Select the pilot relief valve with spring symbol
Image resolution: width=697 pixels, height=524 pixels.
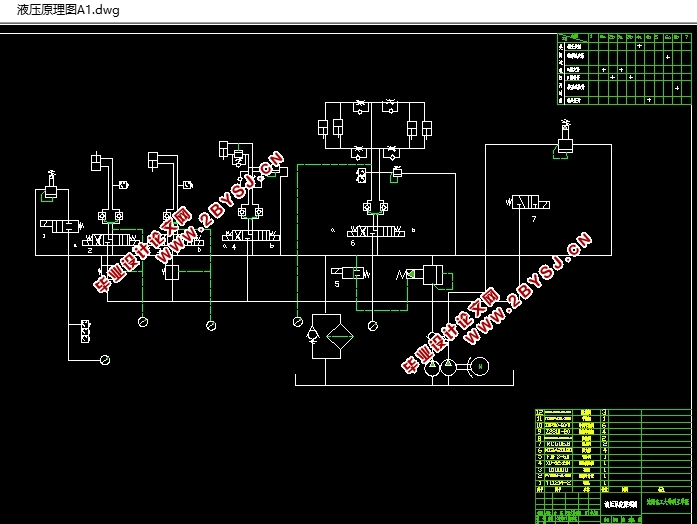(425, 275)
